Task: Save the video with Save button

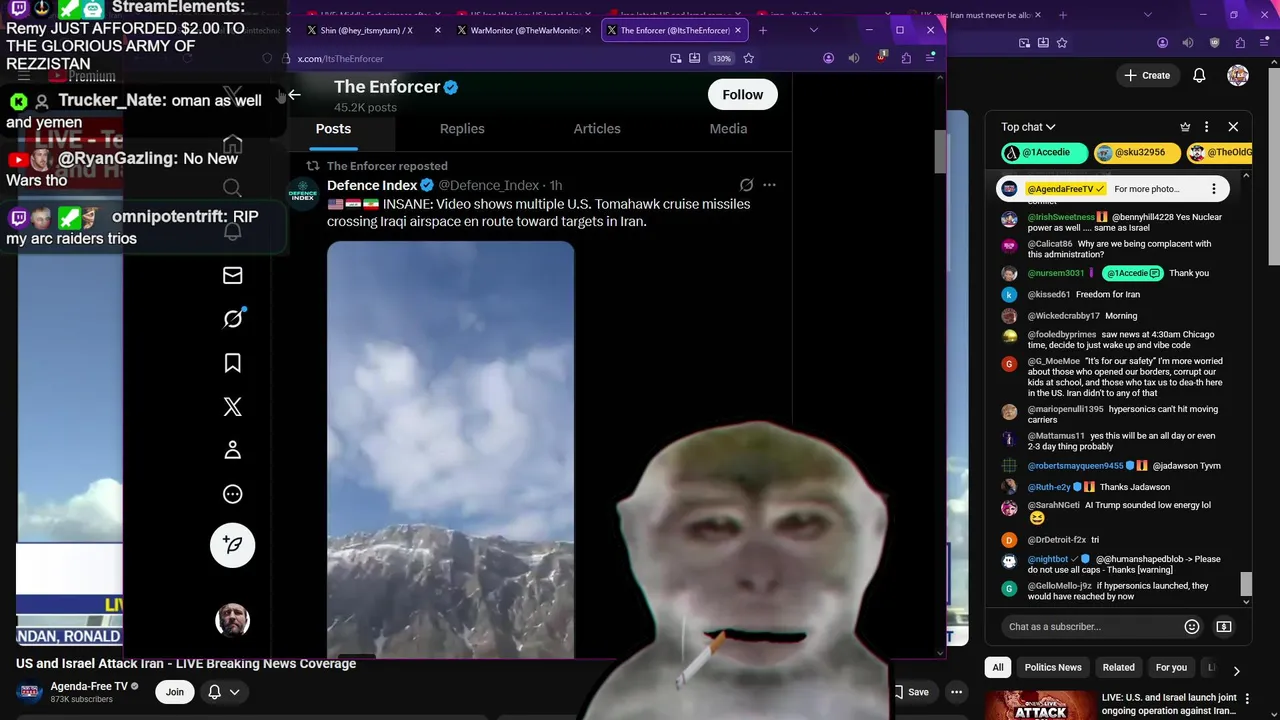Action: tap(911, 692)
